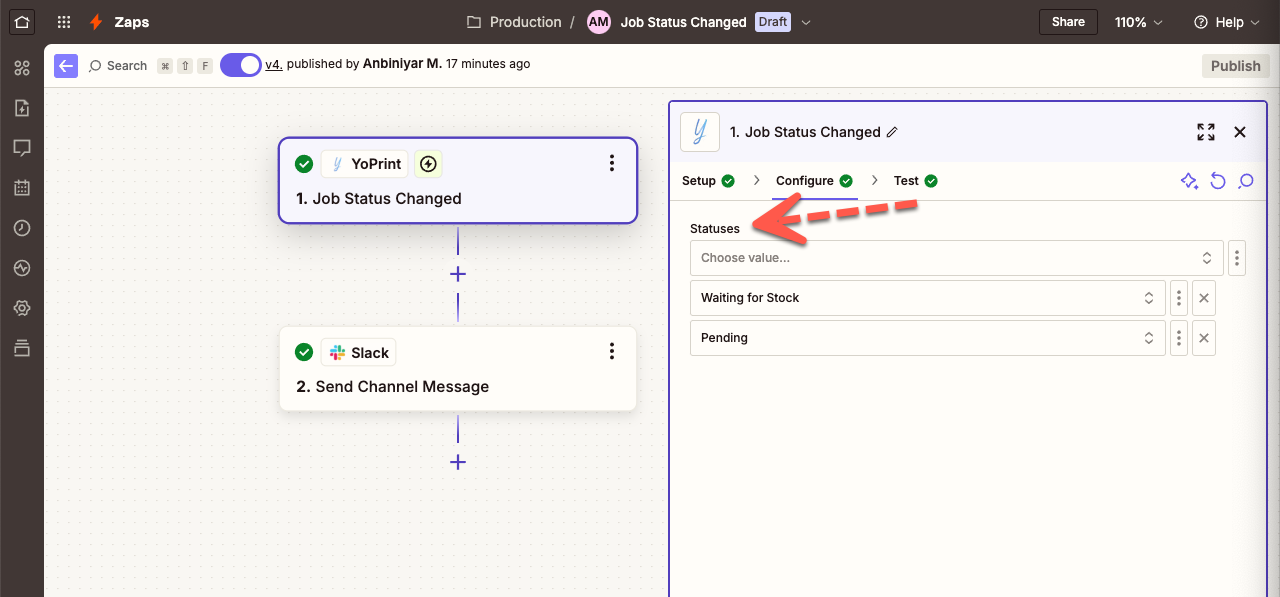This screenshot has width=1280, height=597.
Task: Open the v4. version link
Action: click(x=273, y=64)
